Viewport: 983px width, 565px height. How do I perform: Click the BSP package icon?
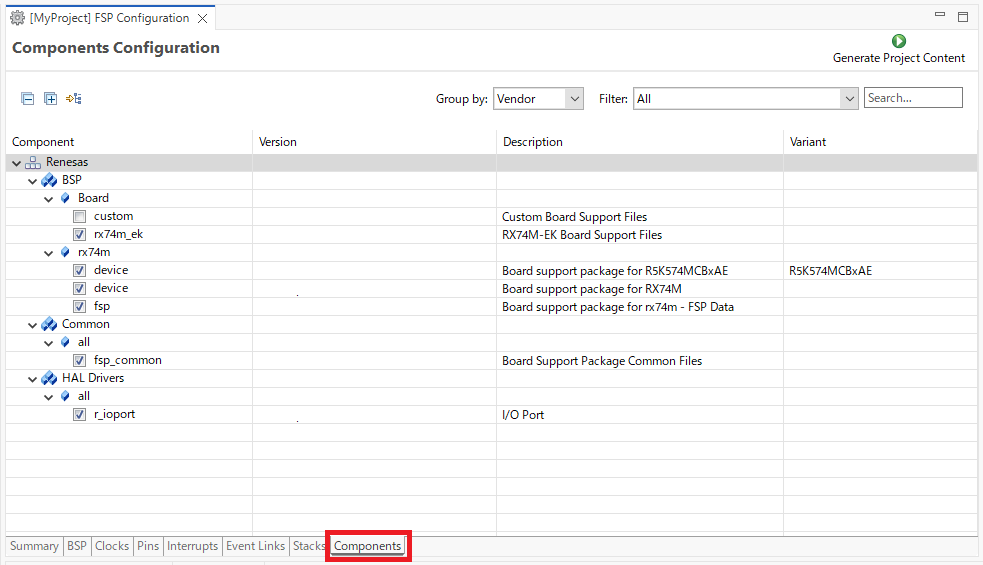pyautogui.click(x=49, y=181)
